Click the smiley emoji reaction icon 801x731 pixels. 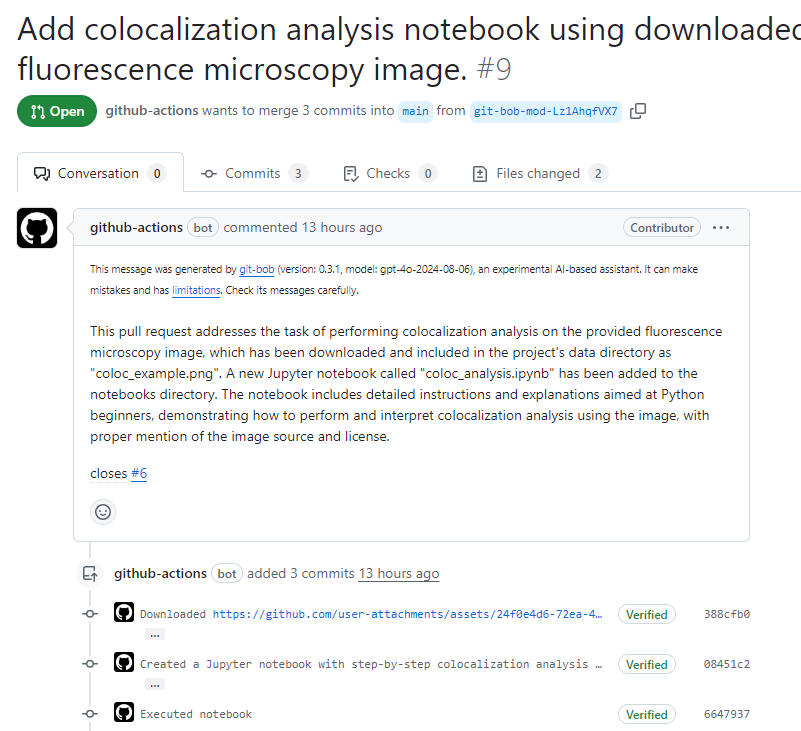click(x=102, y=511)
